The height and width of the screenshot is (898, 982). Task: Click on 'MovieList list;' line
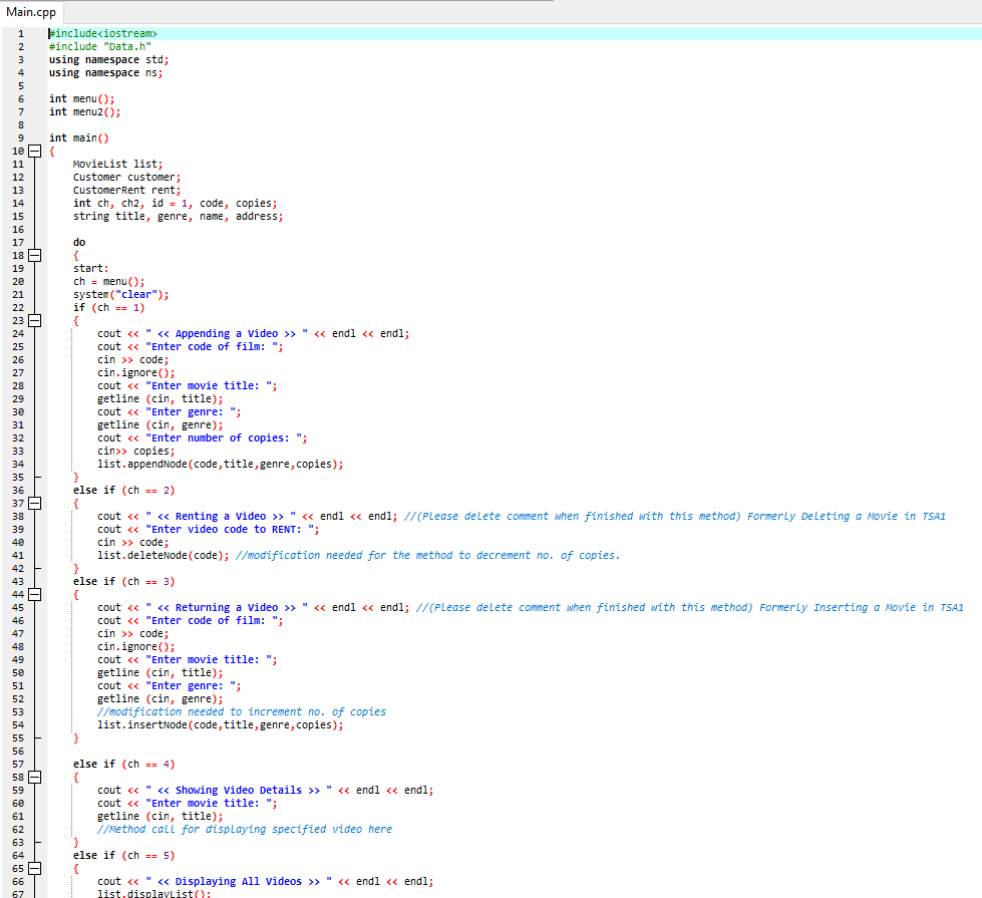point(118,164)
